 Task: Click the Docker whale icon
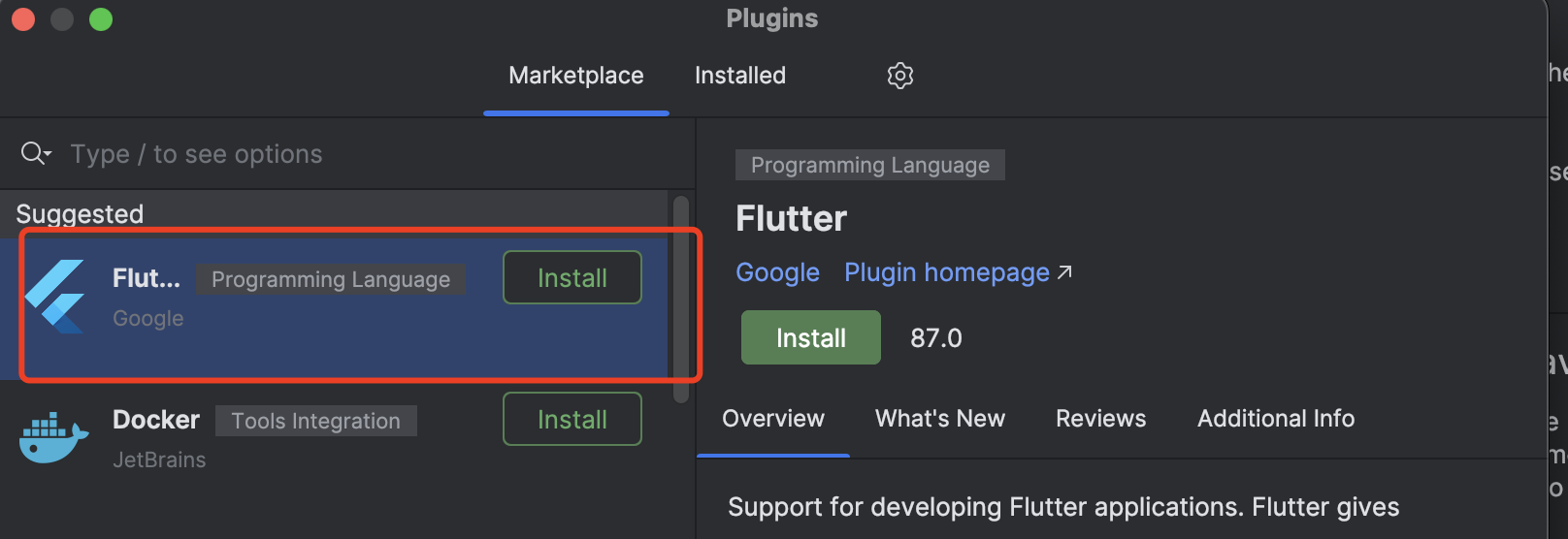[x=54, y=438]
